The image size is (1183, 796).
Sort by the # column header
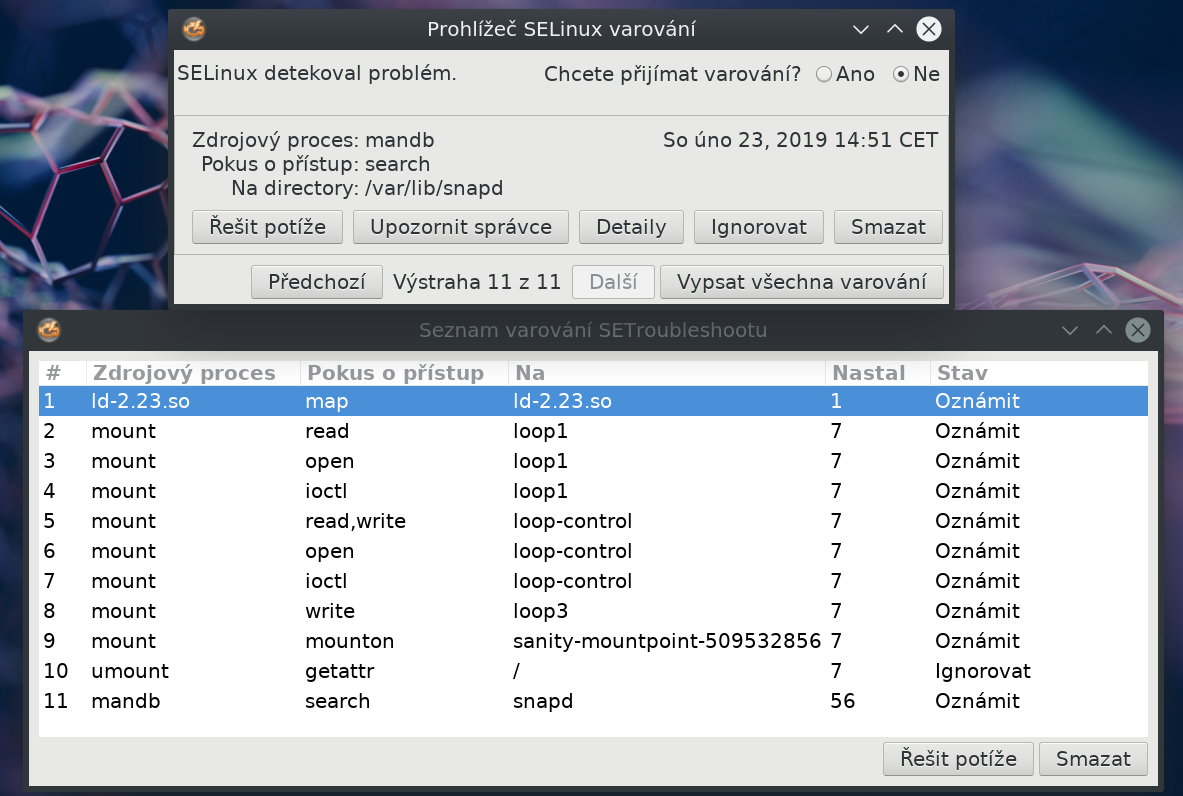tap(63, 373)
